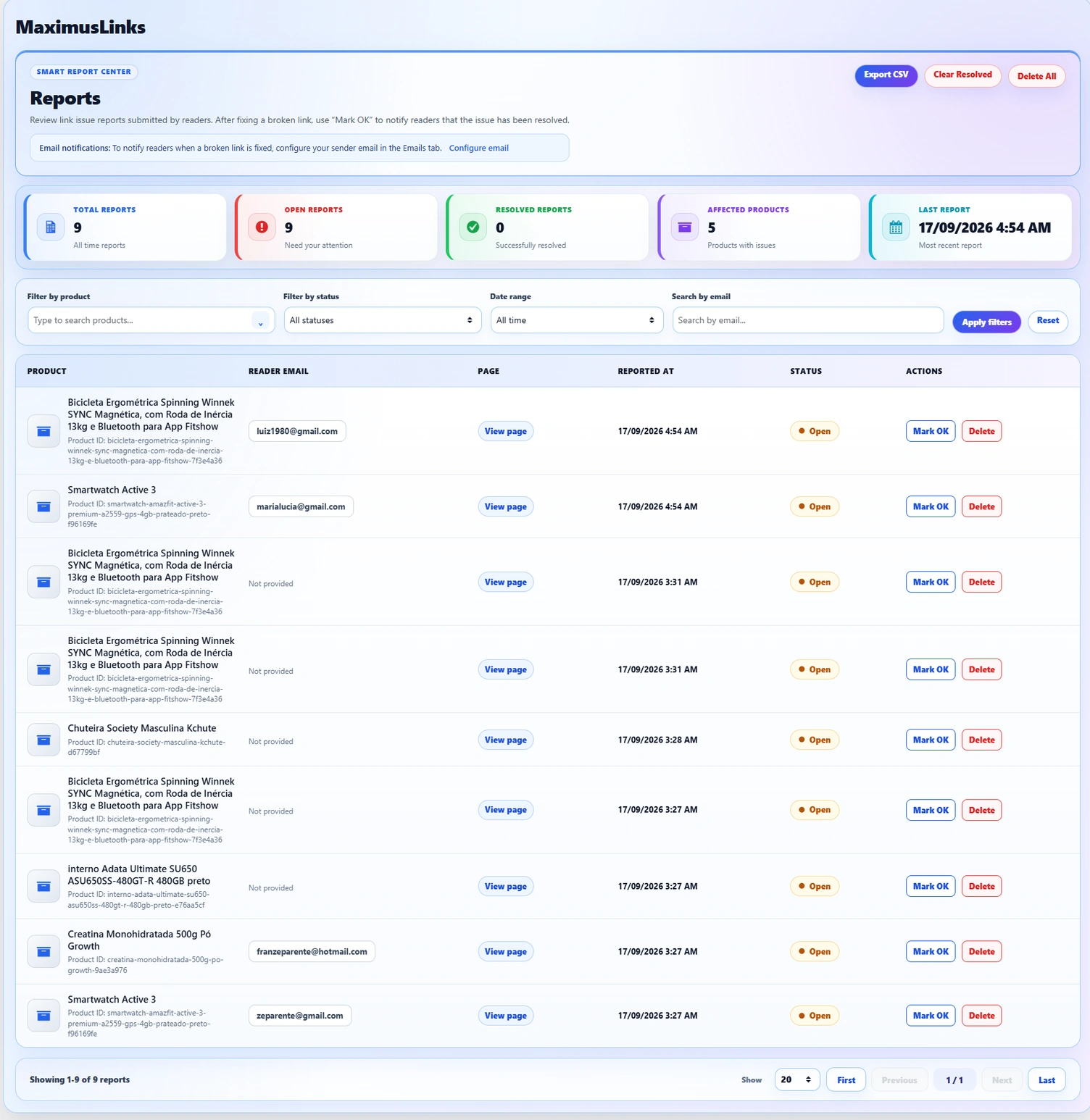1090x1120 pixels.
Task: Click the Open Reports red alert icon
Action: click(x=262, y=227)
